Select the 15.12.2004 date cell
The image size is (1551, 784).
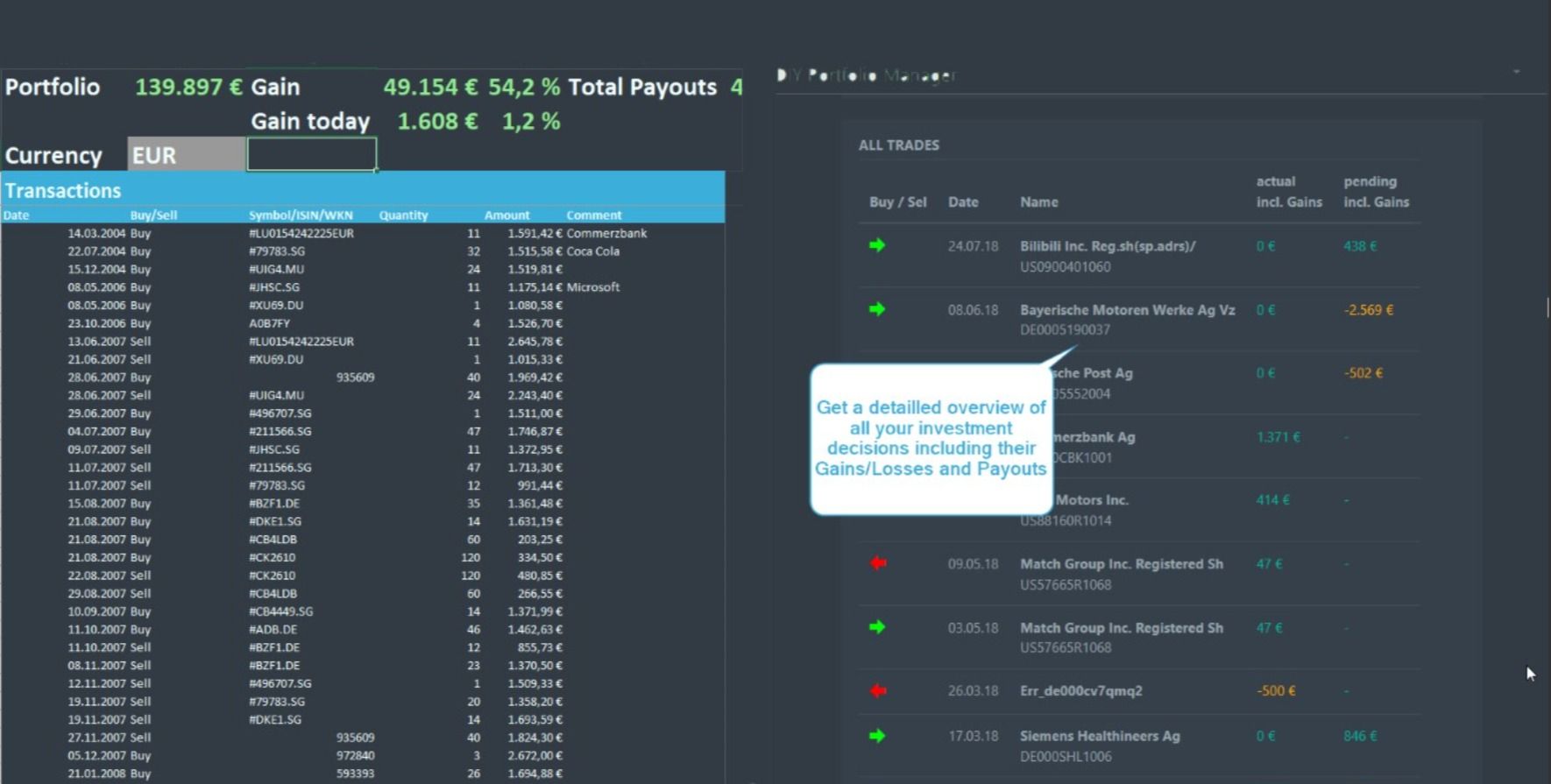coord(96,270)
